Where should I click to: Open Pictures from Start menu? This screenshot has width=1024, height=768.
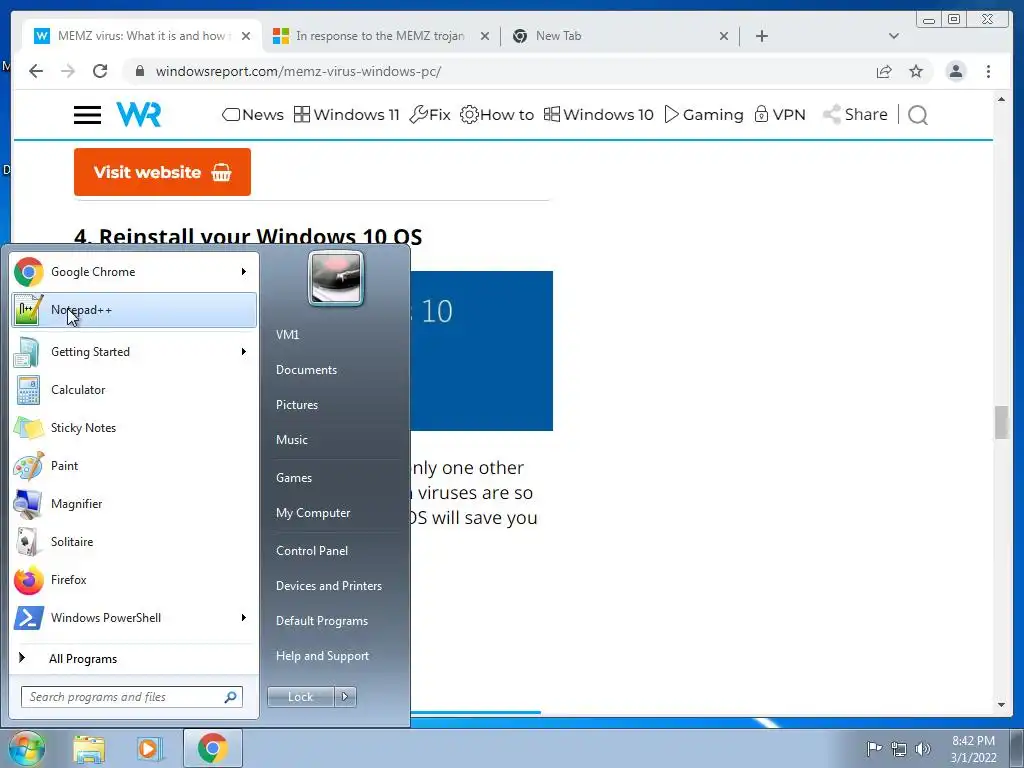click(x=296, y=405)
